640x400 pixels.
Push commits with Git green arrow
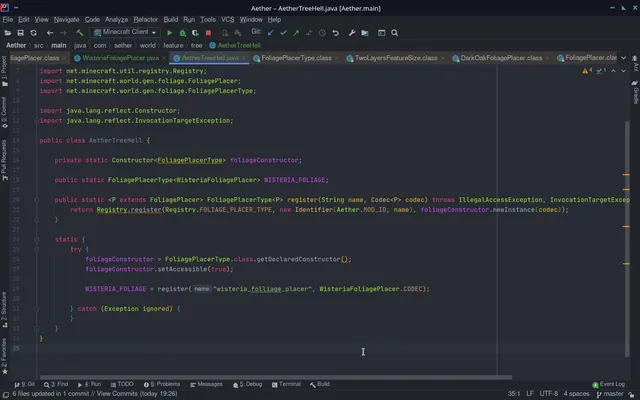296,33
